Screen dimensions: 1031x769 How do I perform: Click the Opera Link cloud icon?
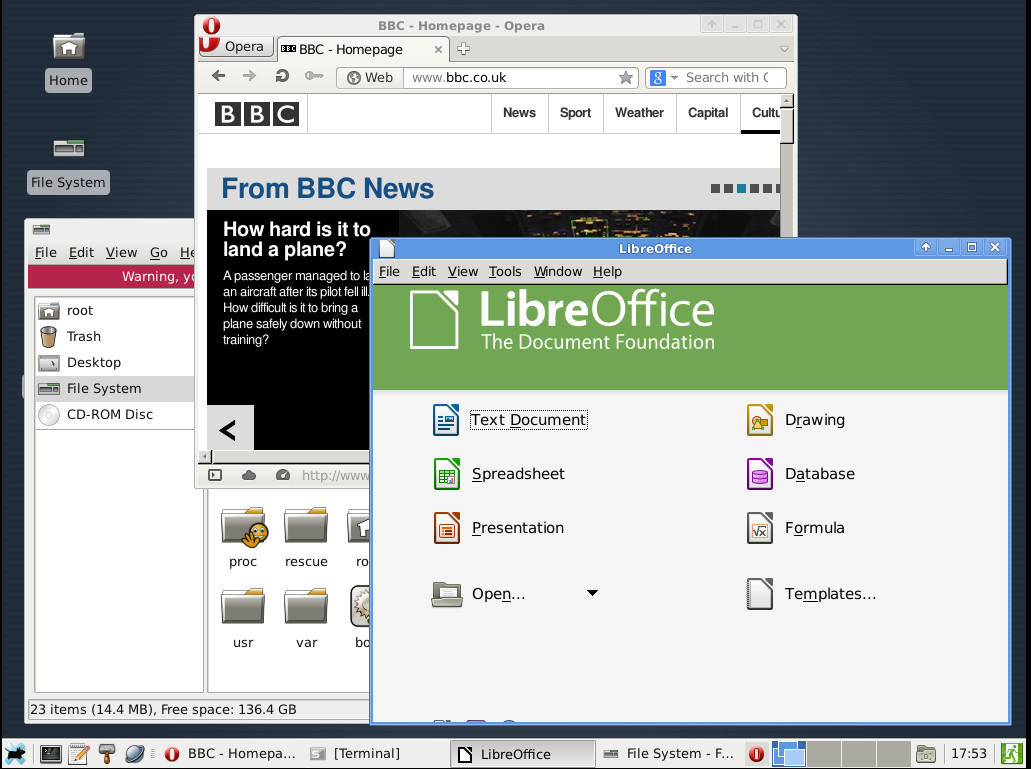tap(249, 475)
